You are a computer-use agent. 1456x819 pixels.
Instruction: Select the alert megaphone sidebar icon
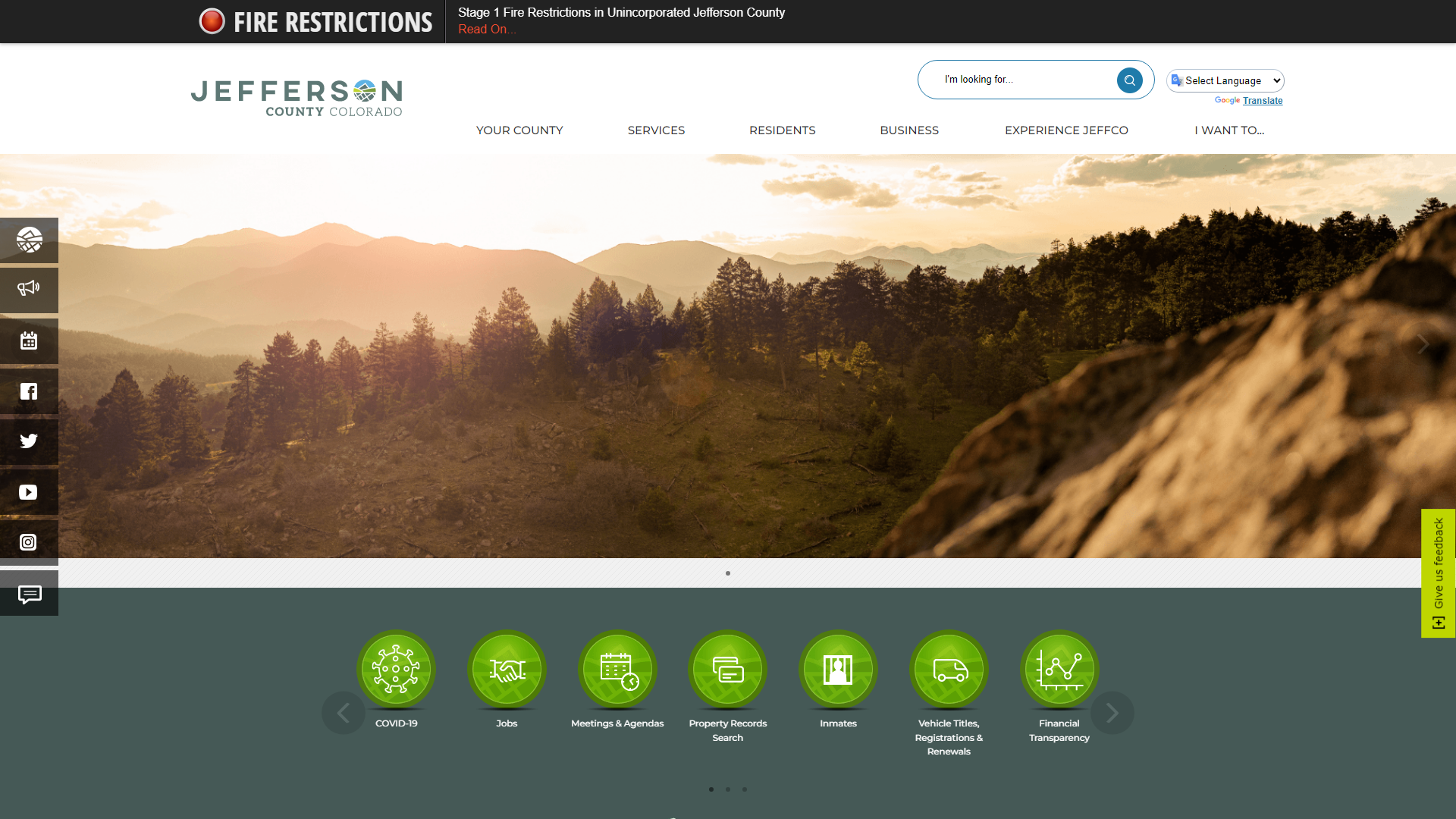tap(29, 289)
